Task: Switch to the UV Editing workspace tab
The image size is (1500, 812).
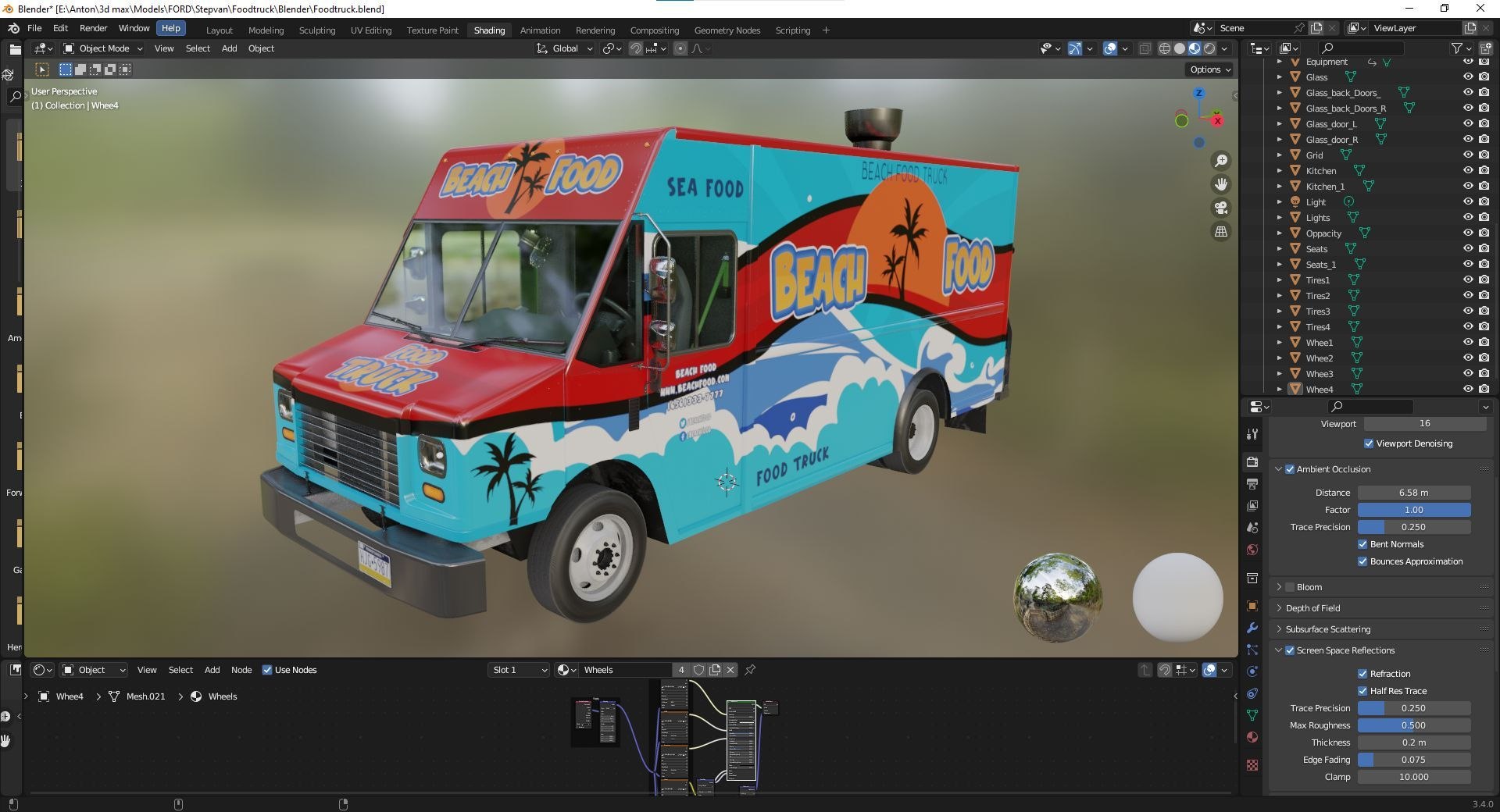Action: [x=371, y=30]
